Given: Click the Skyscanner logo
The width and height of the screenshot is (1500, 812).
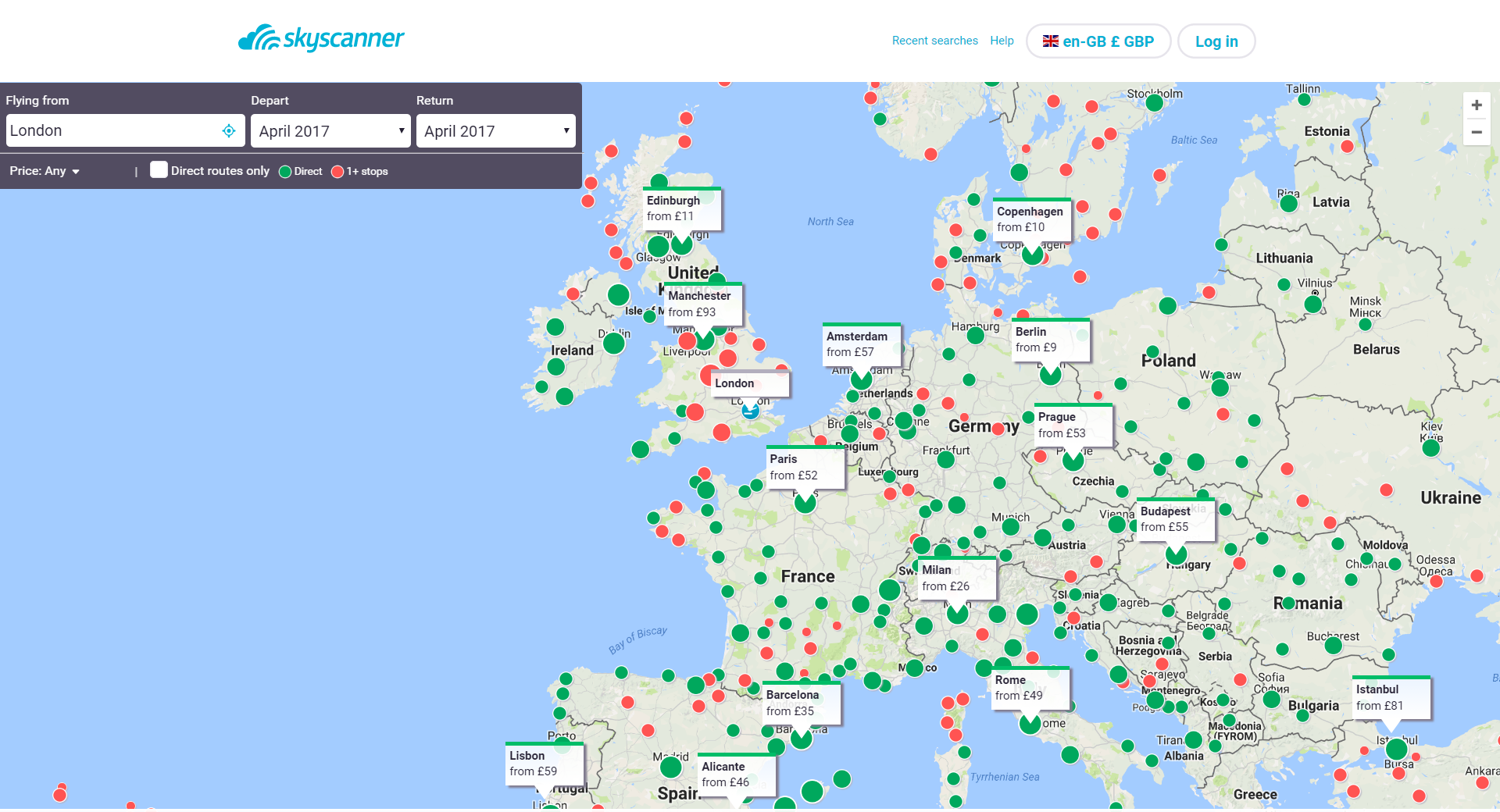Looking at the screenshot, I should [x=321, y=37].
